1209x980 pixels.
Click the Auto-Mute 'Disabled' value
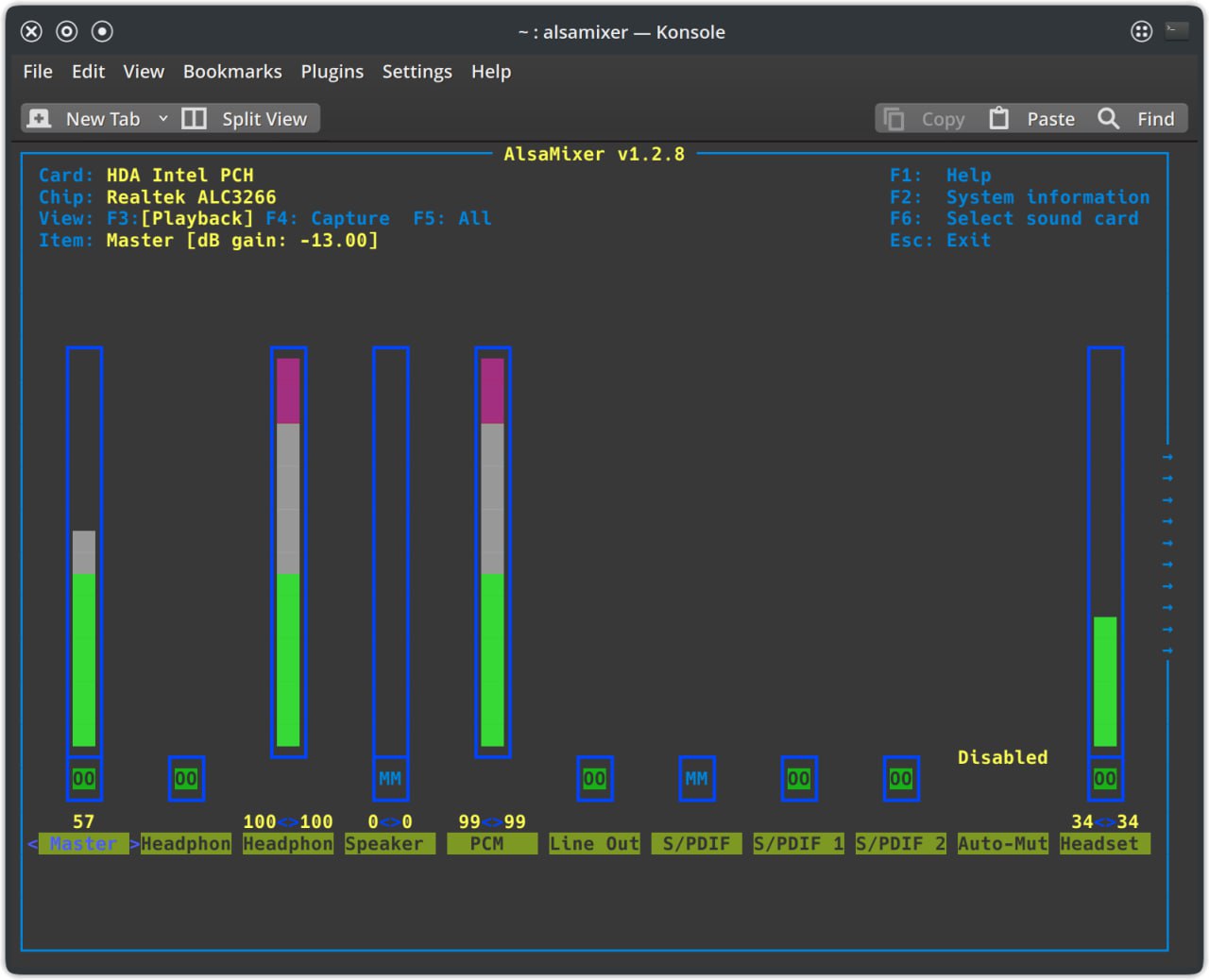[x=1002, y=757]
